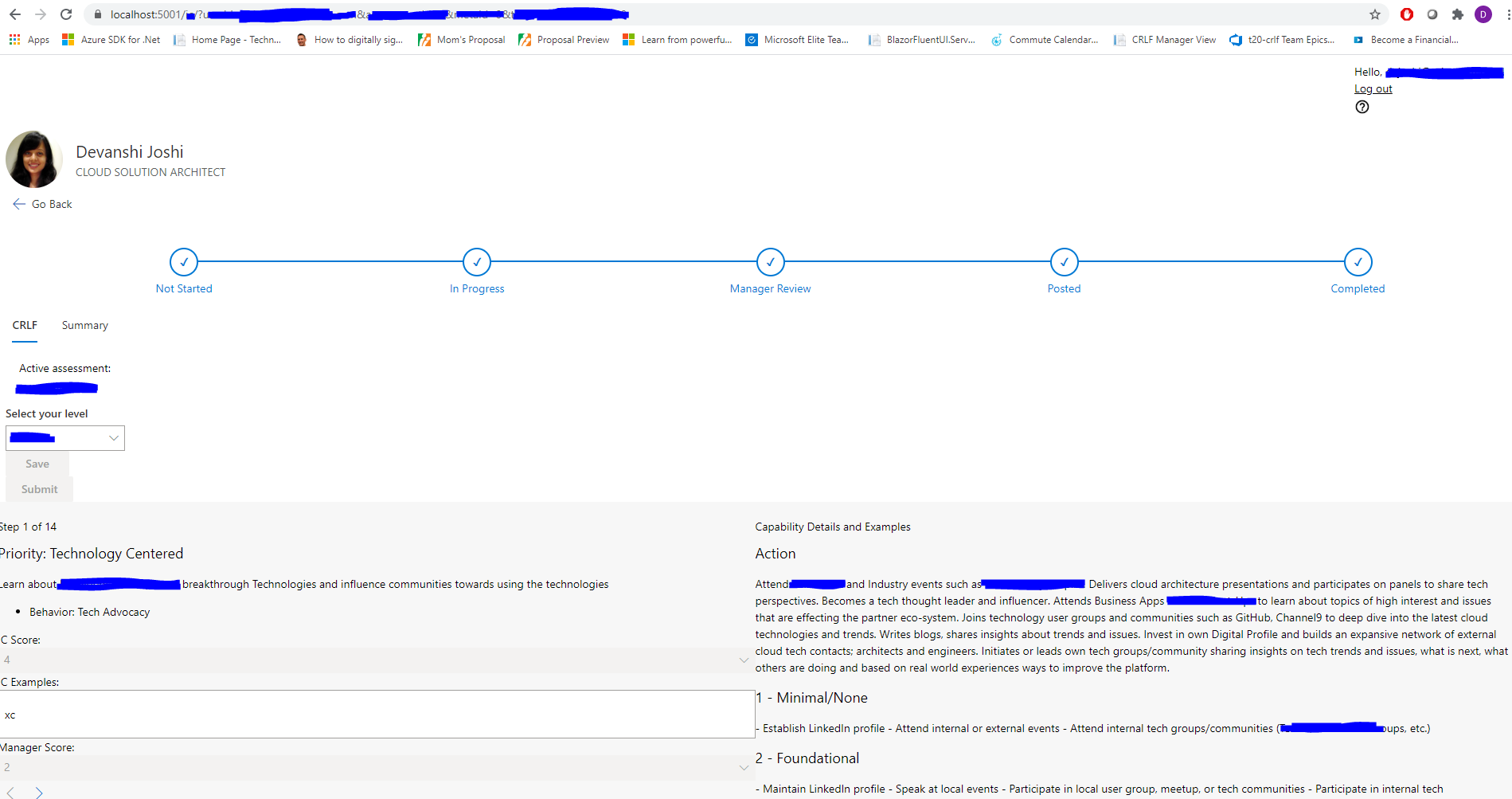
Task: Click the Completed checkmark circle
Action: (1358, 261)
